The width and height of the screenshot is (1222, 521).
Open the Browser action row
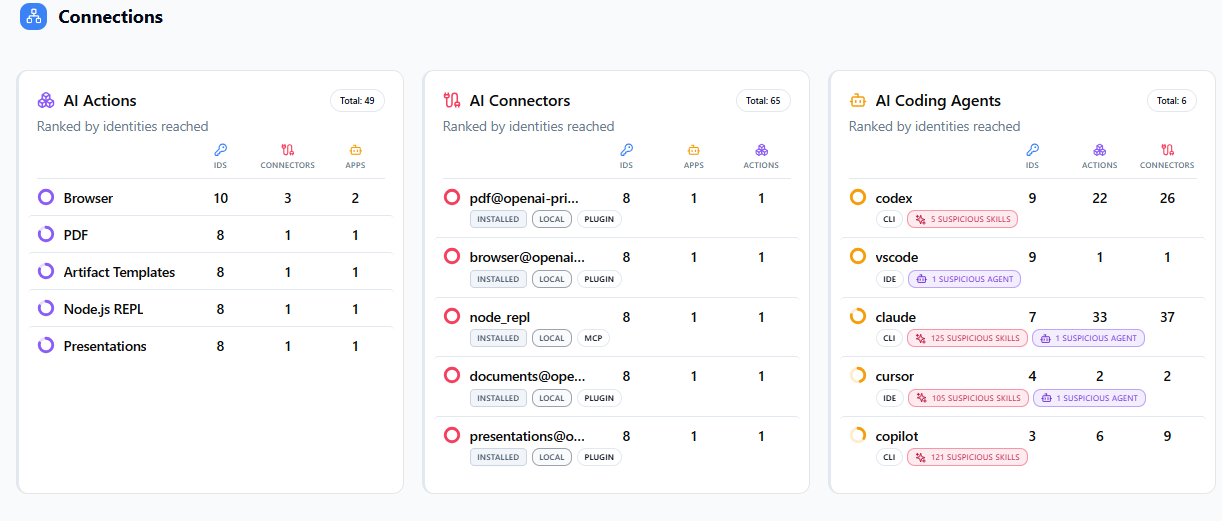(x=211, y=198)
